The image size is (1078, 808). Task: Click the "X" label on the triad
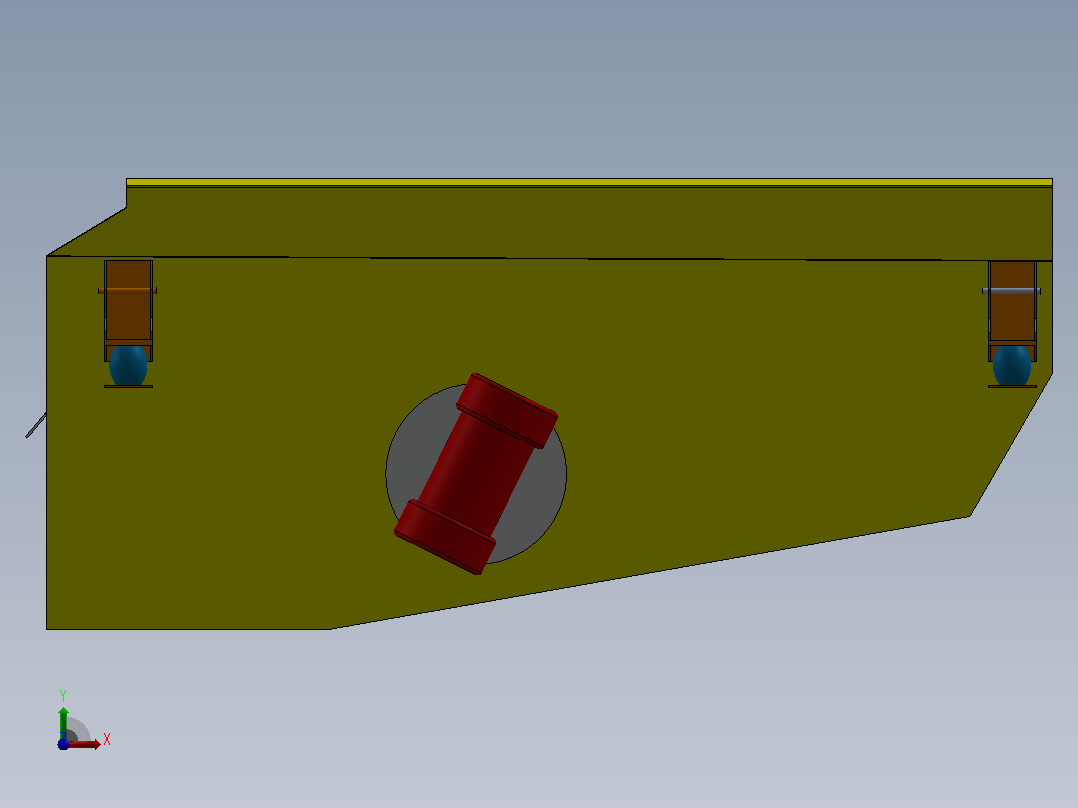click(x=107, y=739)
